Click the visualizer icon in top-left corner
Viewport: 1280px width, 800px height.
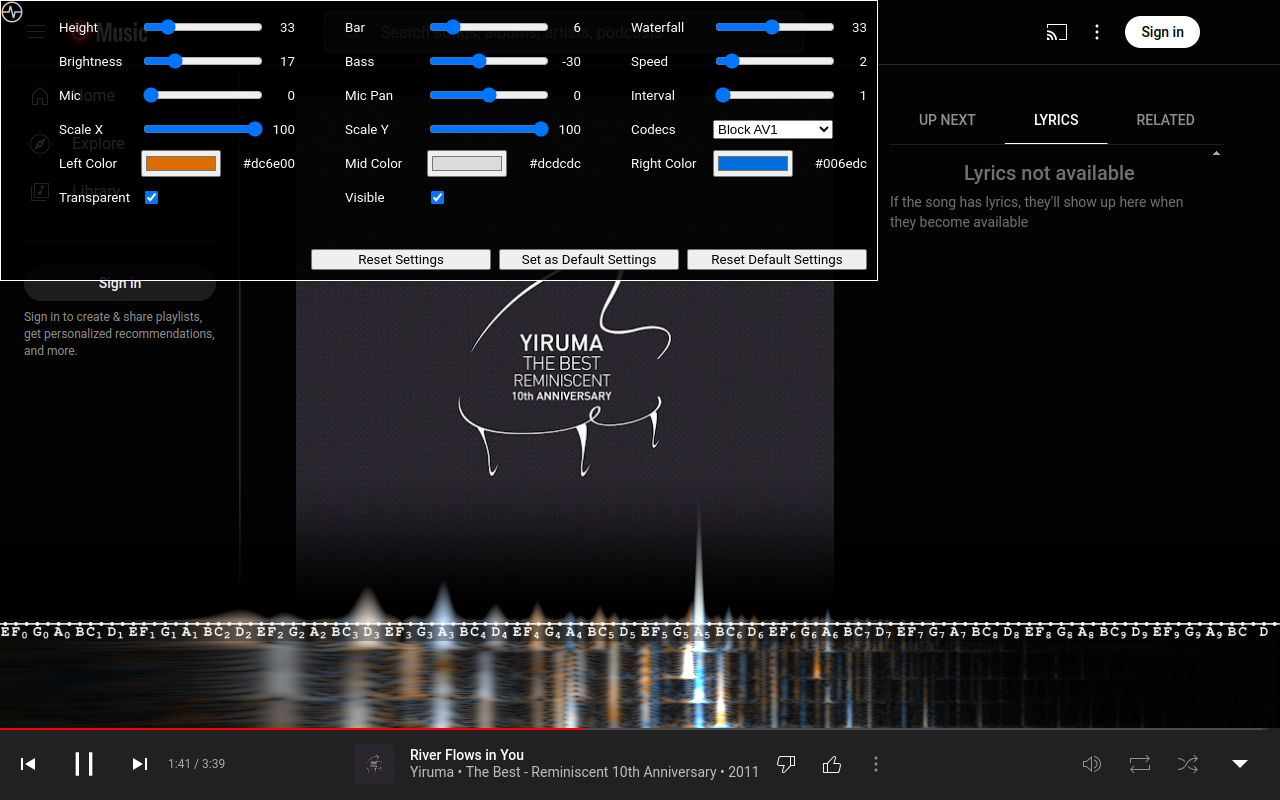pos(12,12)
